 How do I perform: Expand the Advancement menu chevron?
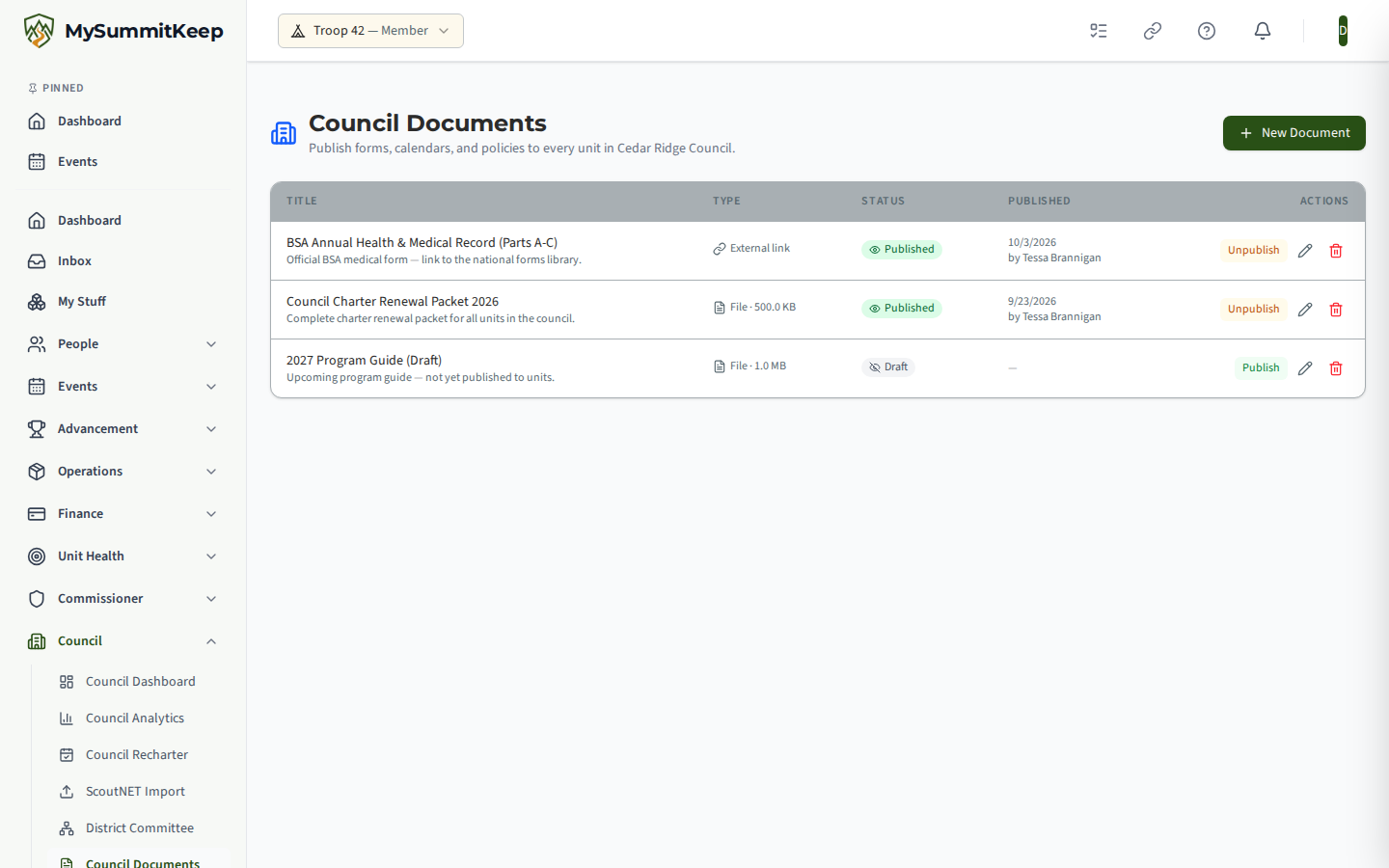tap(211, 429)
